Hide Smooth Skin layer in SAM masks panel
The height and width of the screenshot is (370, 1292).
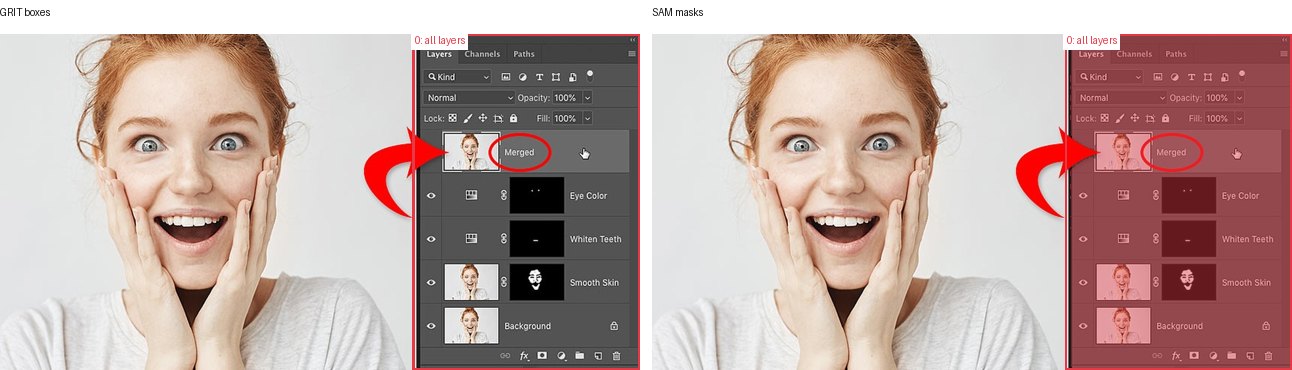1083,283
